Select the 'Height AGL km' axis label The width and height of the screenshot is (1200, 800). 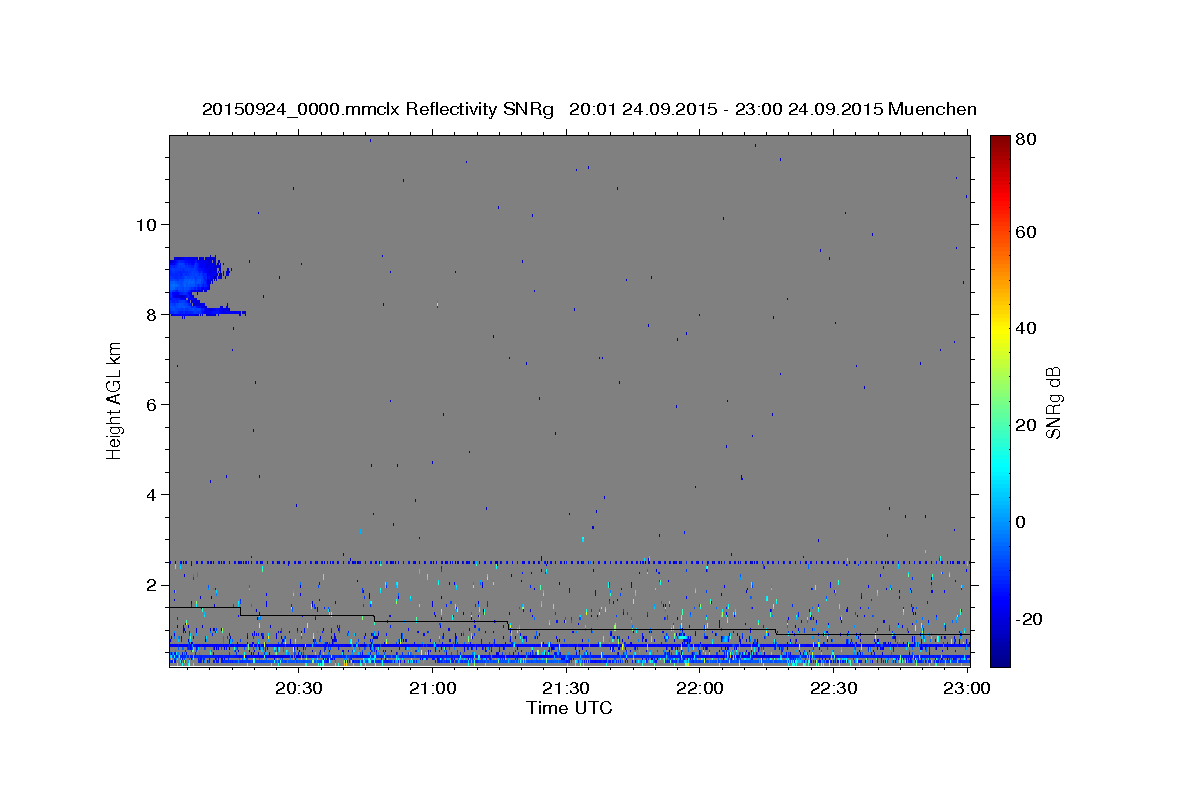(x=114, y=400)
